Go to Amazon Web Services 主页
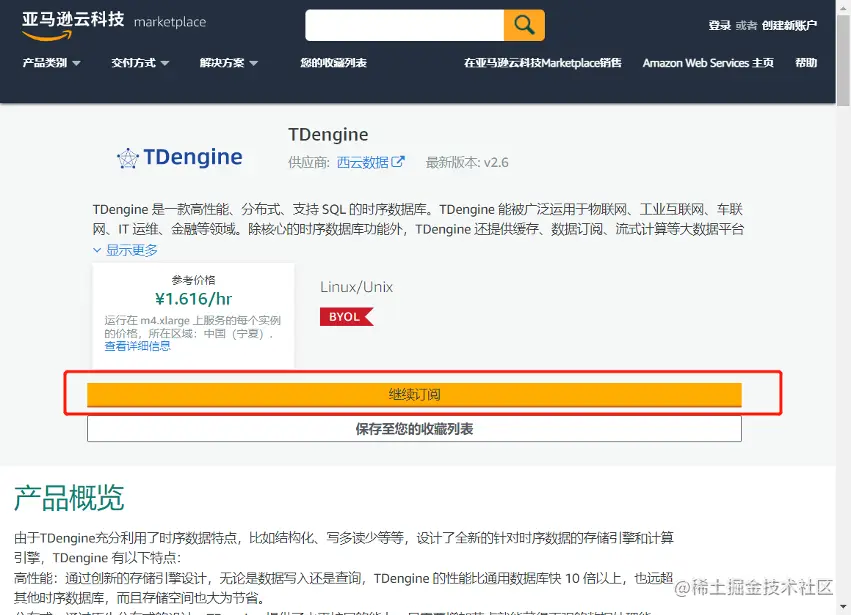 coord(707,61)
